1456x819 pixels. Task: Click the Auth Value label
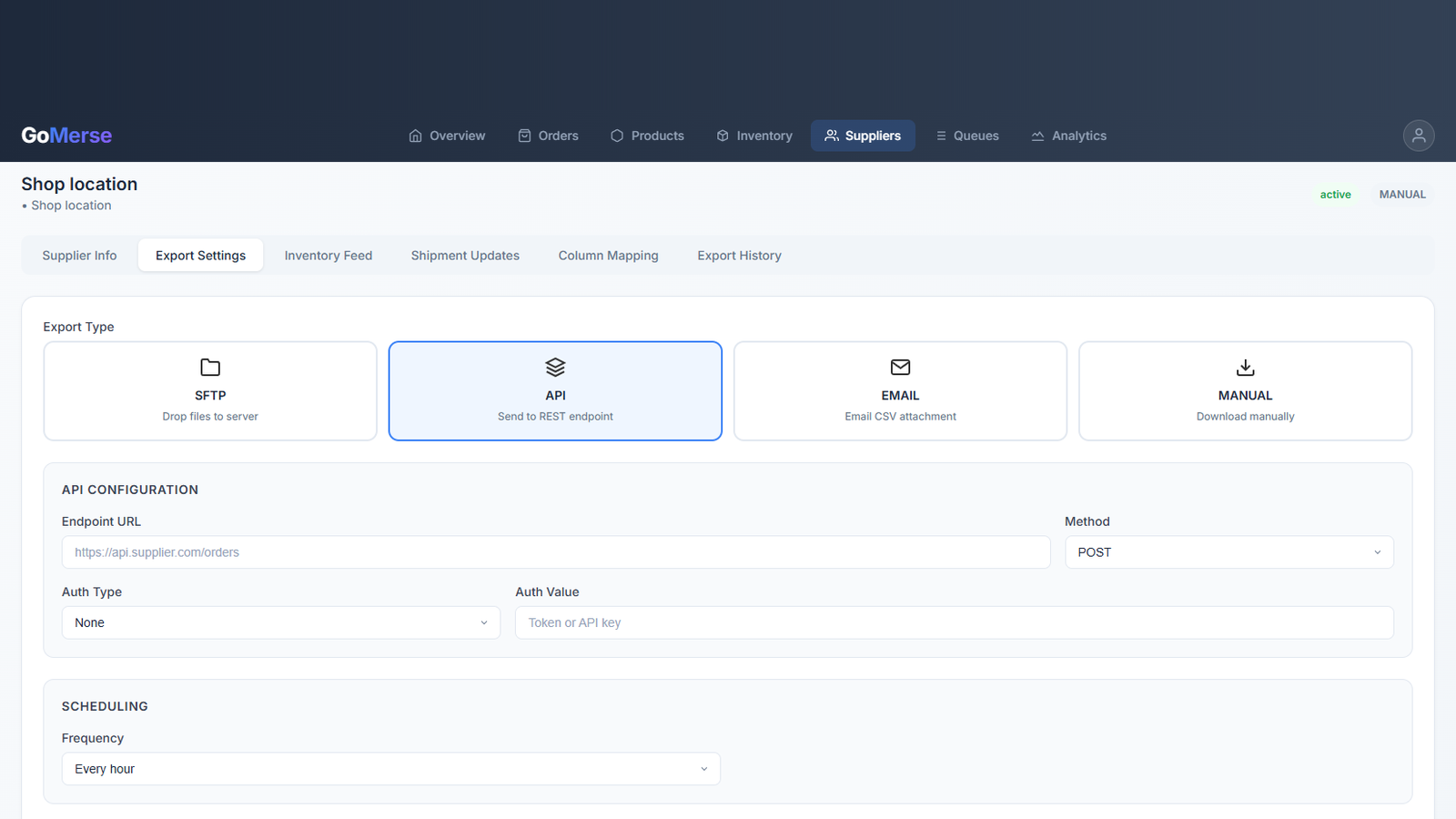click(547, 591)
